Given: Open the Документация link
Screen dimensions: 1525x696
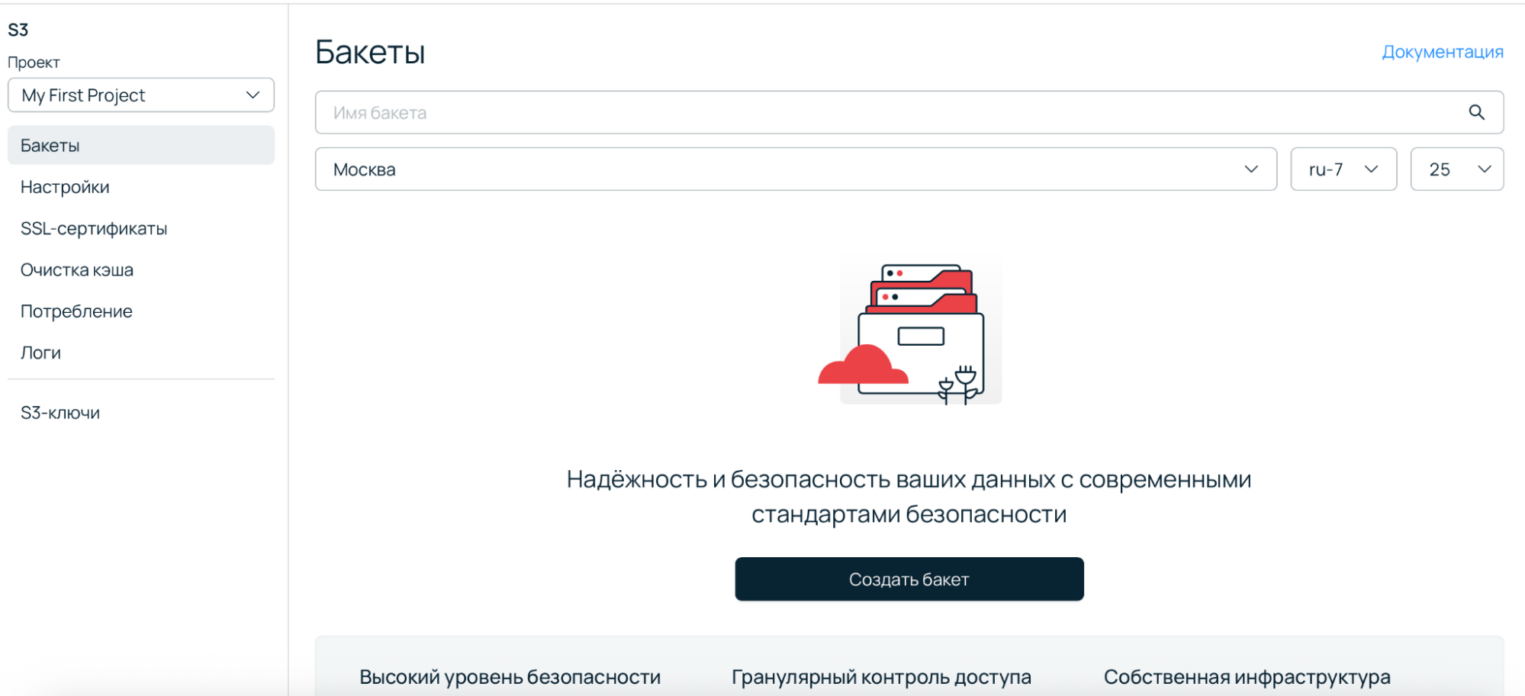Looking at the screenshot, I should [x=1442, y=51].
